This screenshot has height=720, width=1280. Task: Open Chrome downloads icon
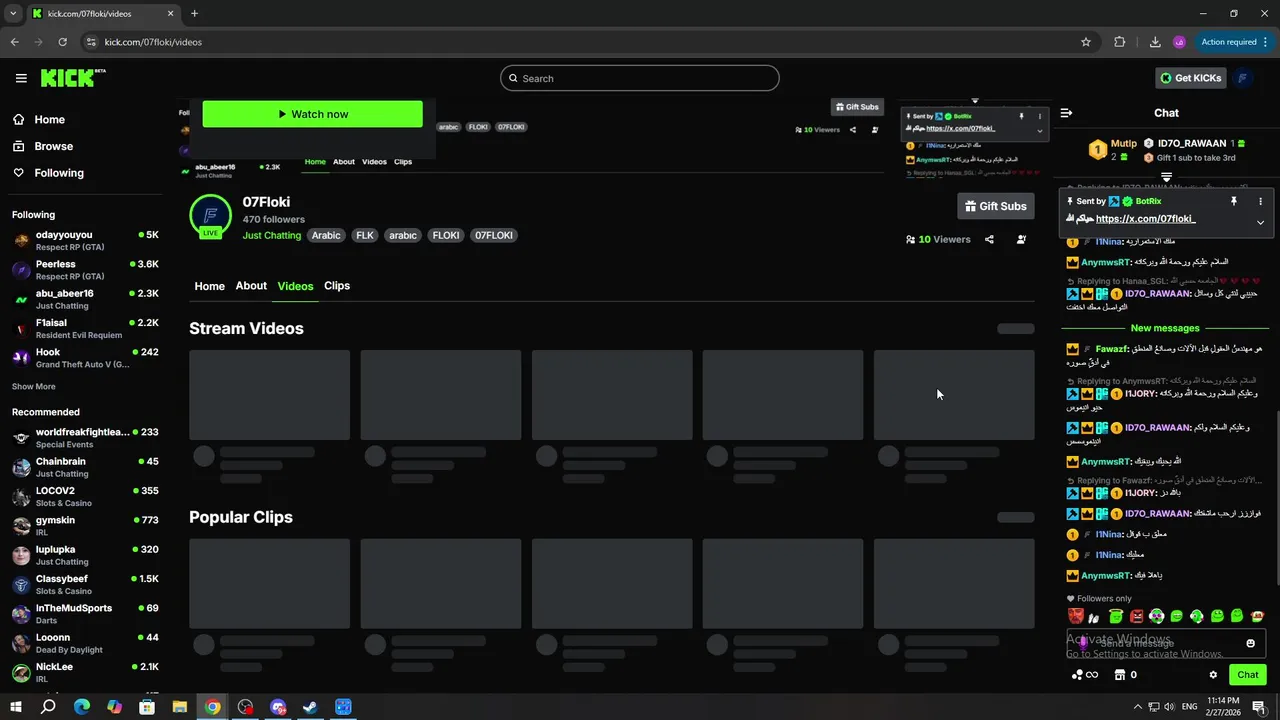pyautogui.click(x=1155, y=42)
